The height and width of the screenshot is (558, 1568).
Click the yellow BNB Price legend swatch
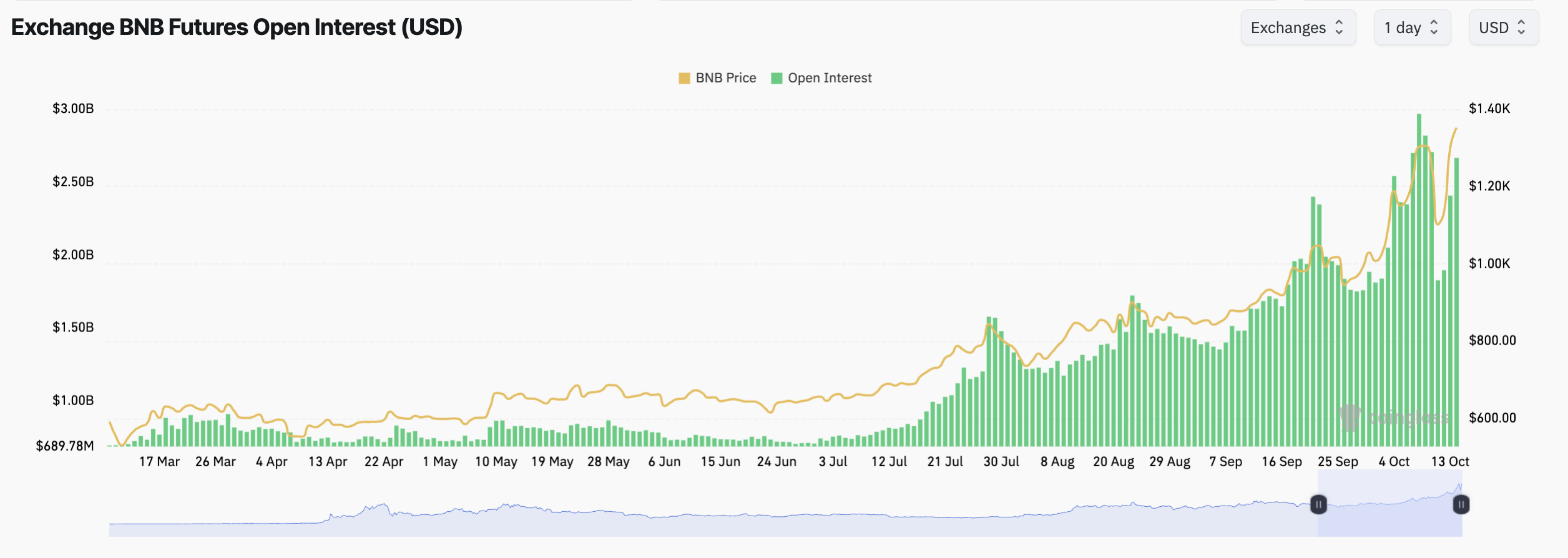684,78
